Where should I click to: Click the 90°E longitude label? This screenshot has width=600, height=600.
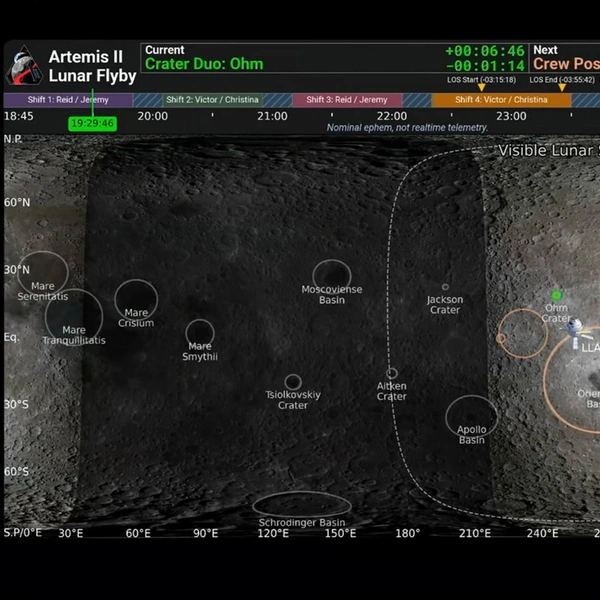205,533
